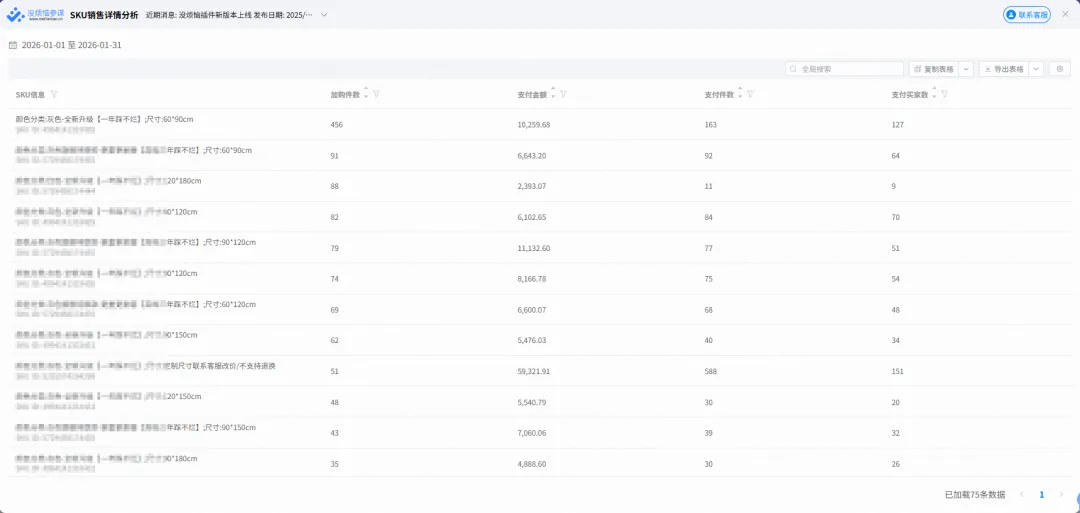This screenshot has height=513, width=1080.
Task: Click the calendar icon beside the date range
Action: tap(12, 45)
